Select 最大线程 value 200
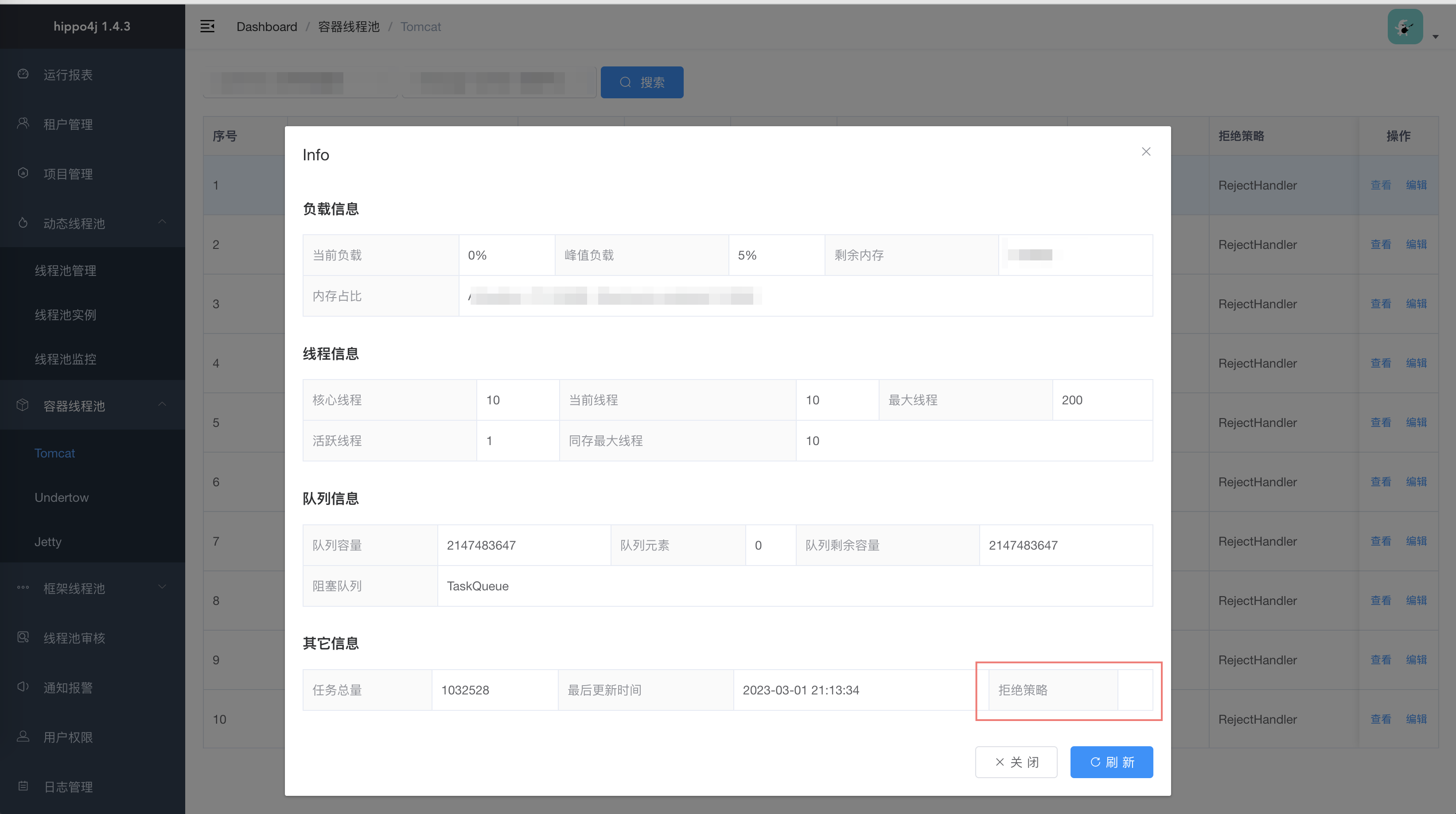 pyautogui.click(x=1072, y=400)
